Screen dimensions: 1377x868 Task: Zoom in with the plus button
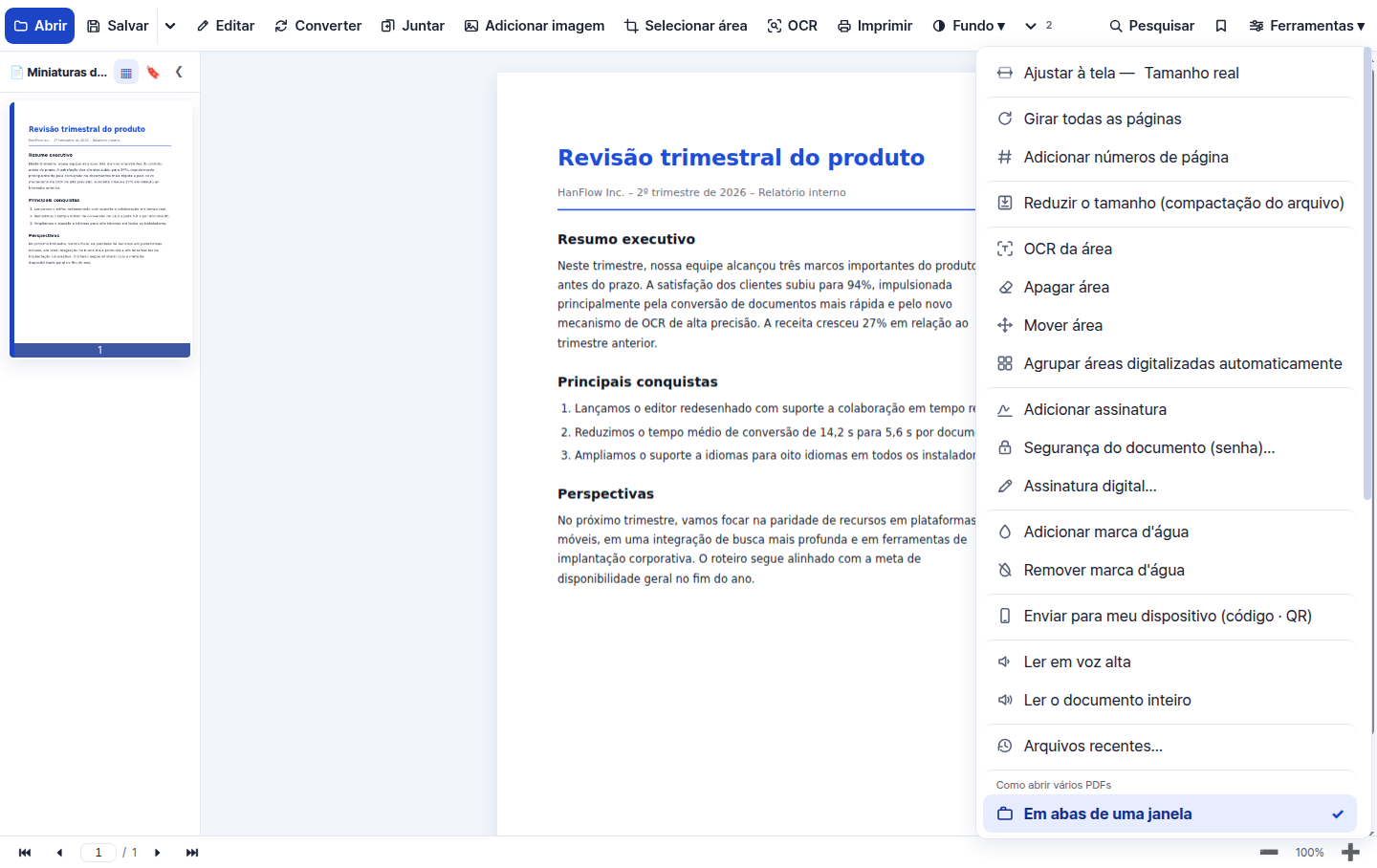click(1350, 853)
